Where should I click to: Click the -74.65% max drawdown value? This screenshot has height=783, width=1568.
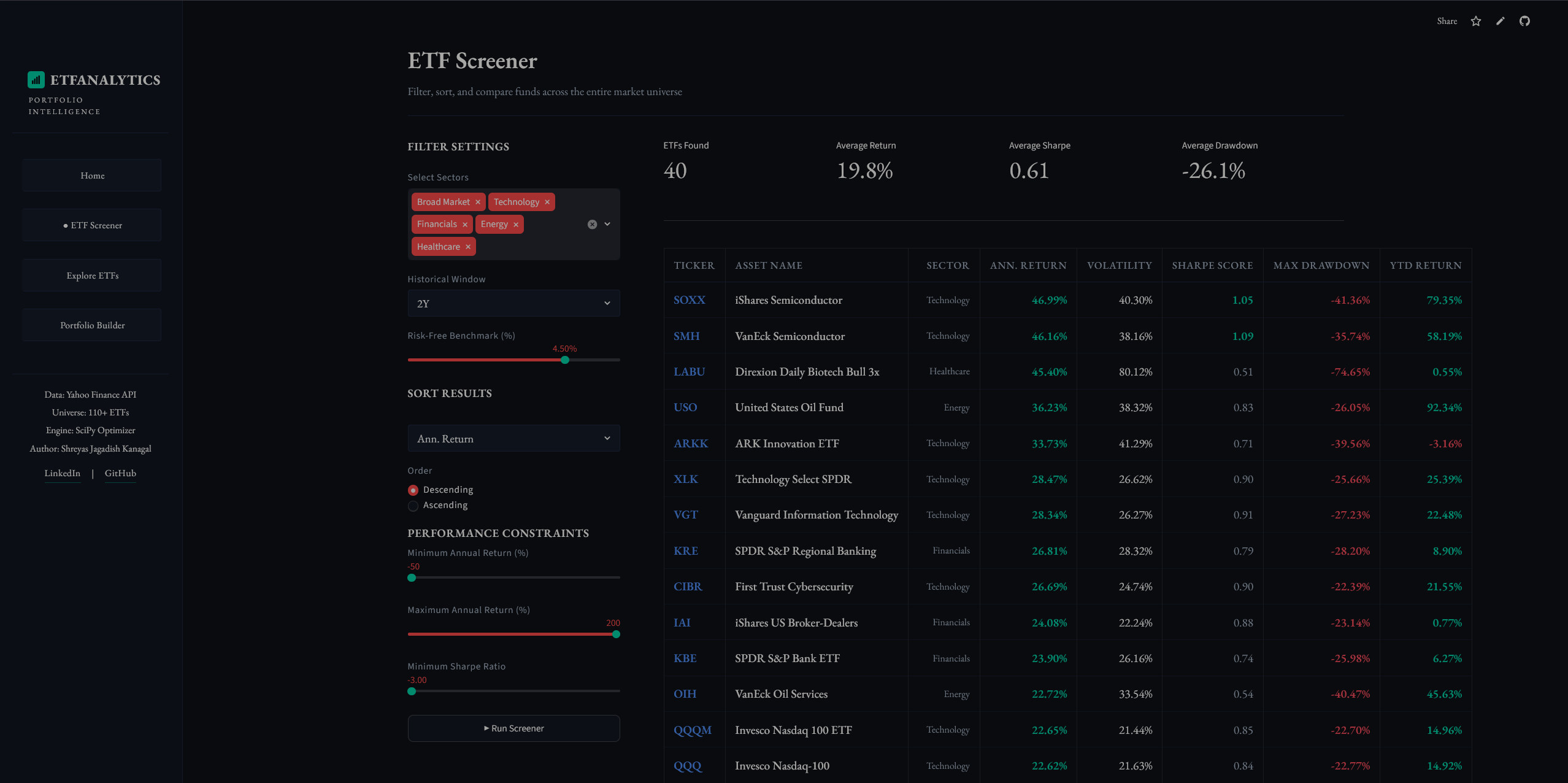[x=1350, y=372]
